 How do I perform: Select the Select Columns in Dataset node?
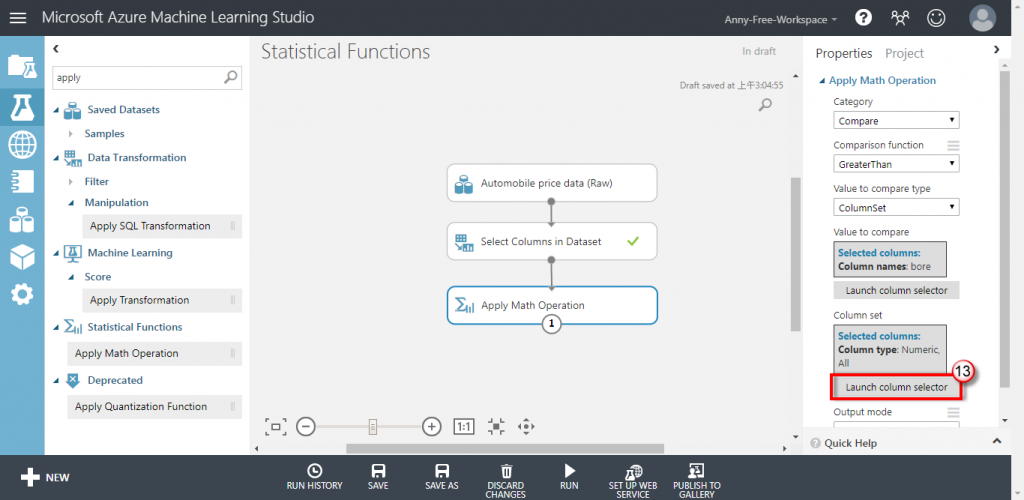(552, 242)
